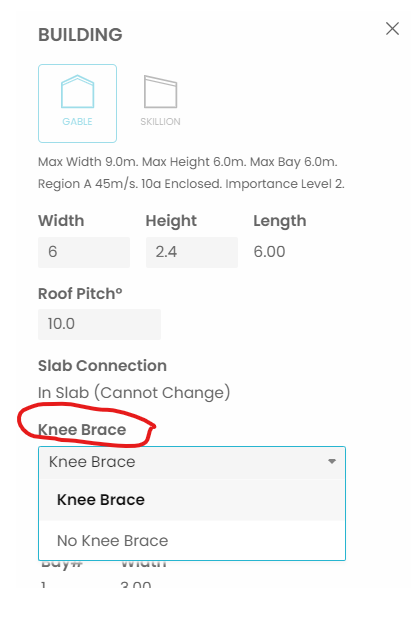This screenshot has width=415, height=622.
Task: Click the Length value 6.00
Action: coord(269,252)
